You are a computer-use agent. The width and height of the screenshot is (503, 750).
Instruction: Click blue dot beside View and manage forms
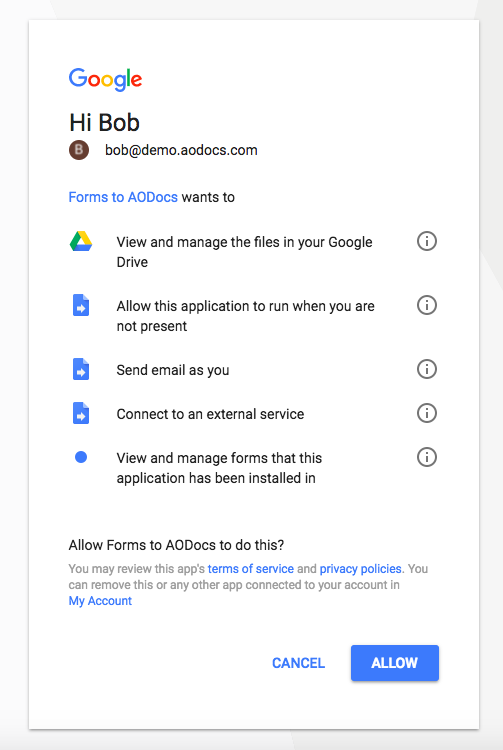click(x=81, y=457)
